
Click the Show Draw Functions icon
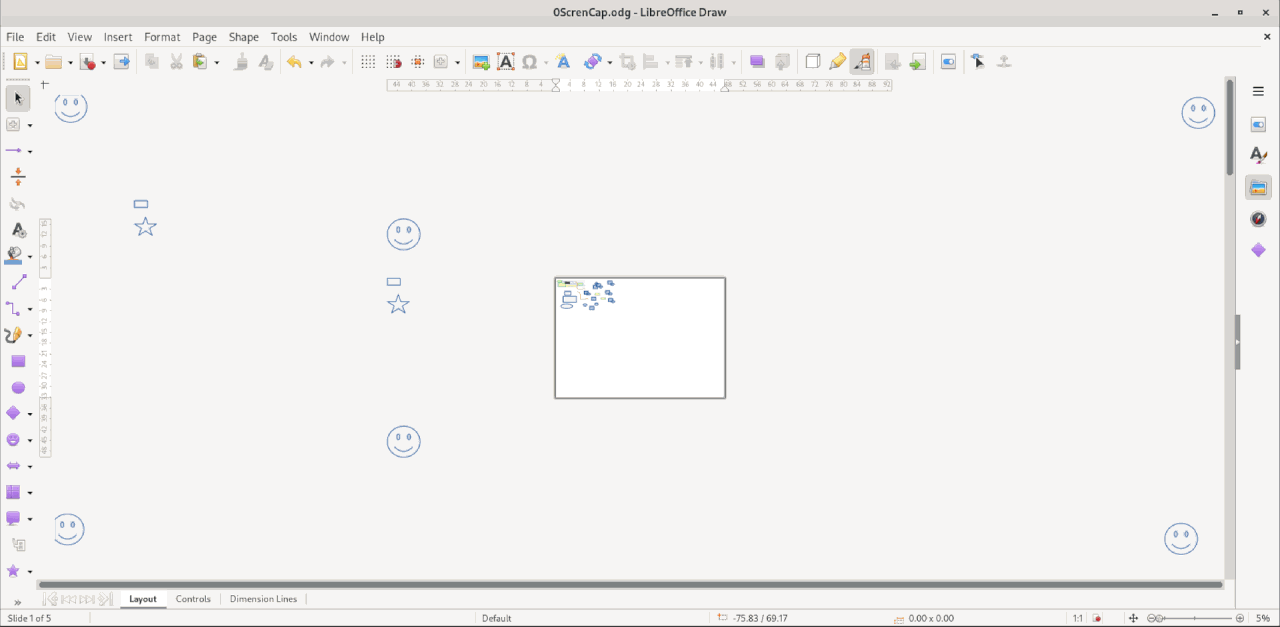click(x=861, y=62)
